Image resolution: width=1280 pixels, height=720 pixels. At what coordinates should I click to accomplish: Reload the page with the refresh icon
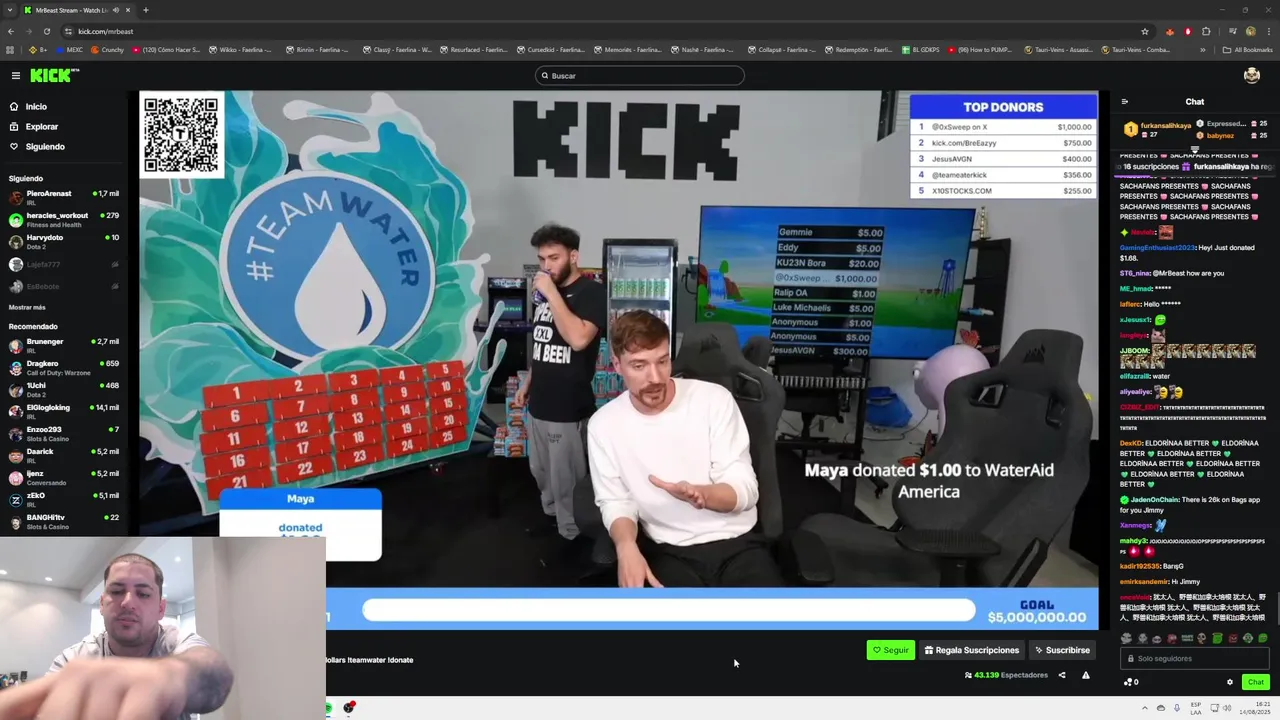46,31
